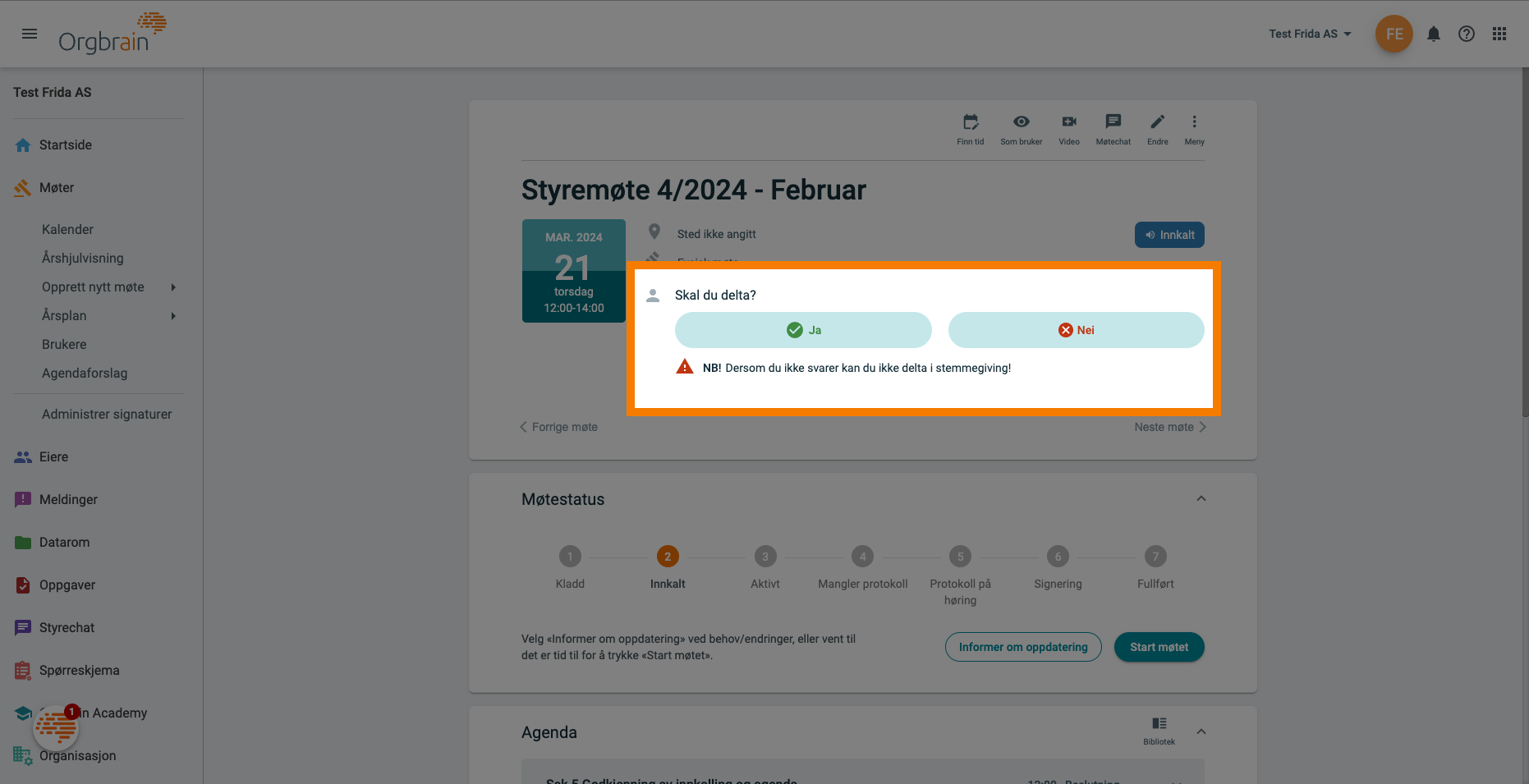This screenshot has height=784, width=1529.
Task: Collapse the Agenda section
Action: [1201, 732]
